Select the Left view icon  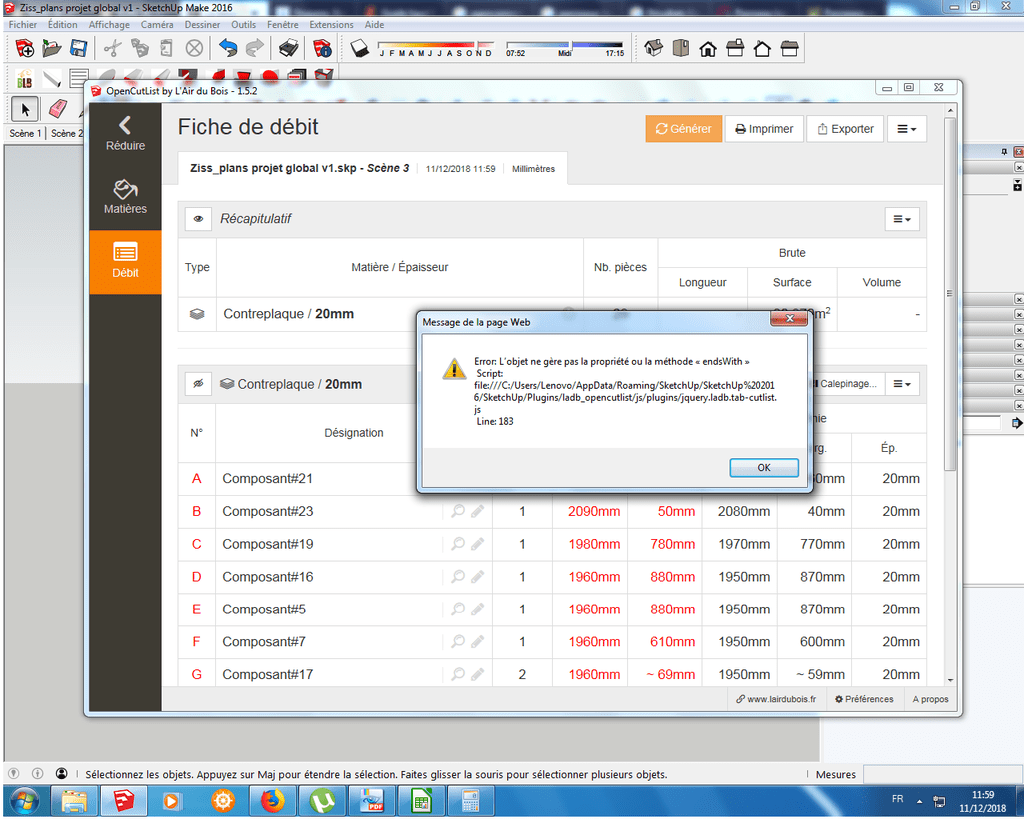[790, 48]
